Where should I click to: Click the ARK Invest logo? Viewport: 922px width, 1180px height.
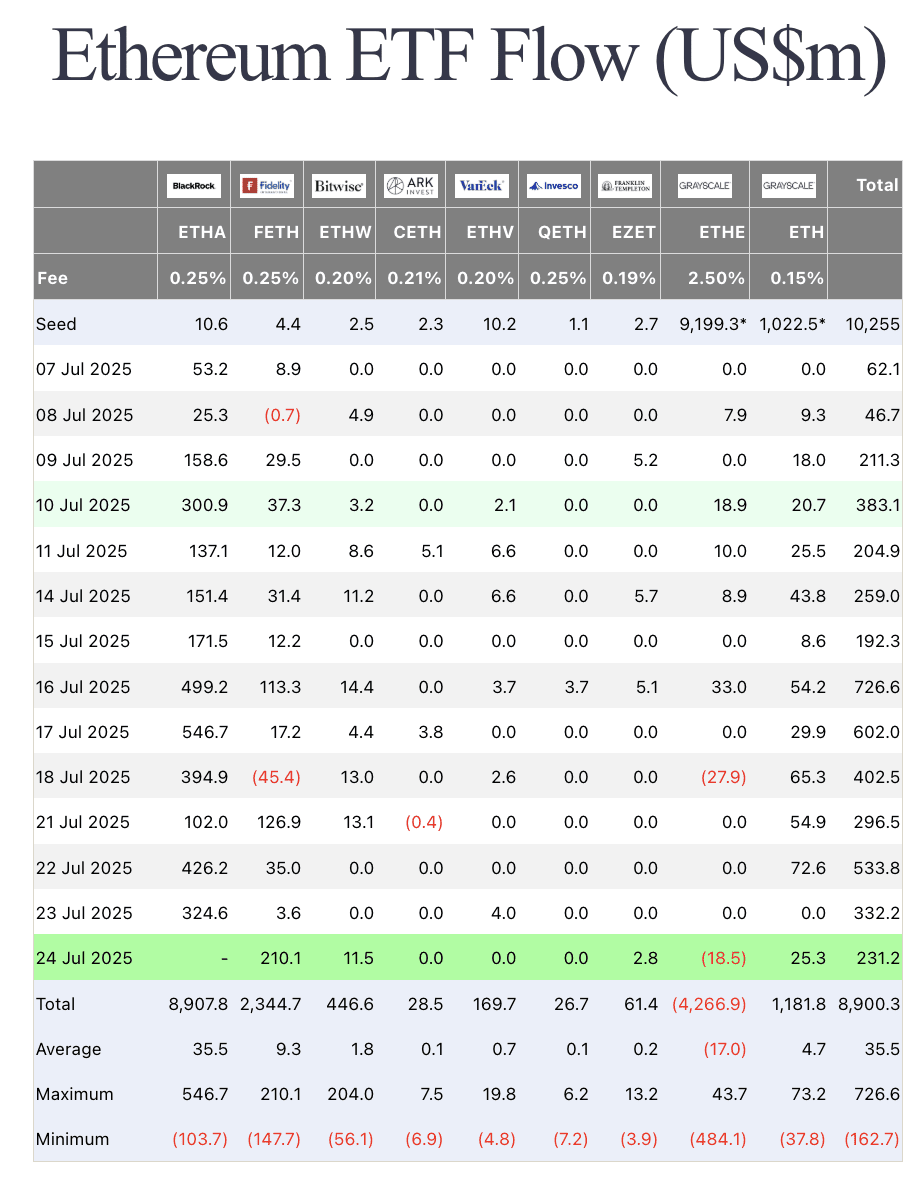click(x=410, y=185)
